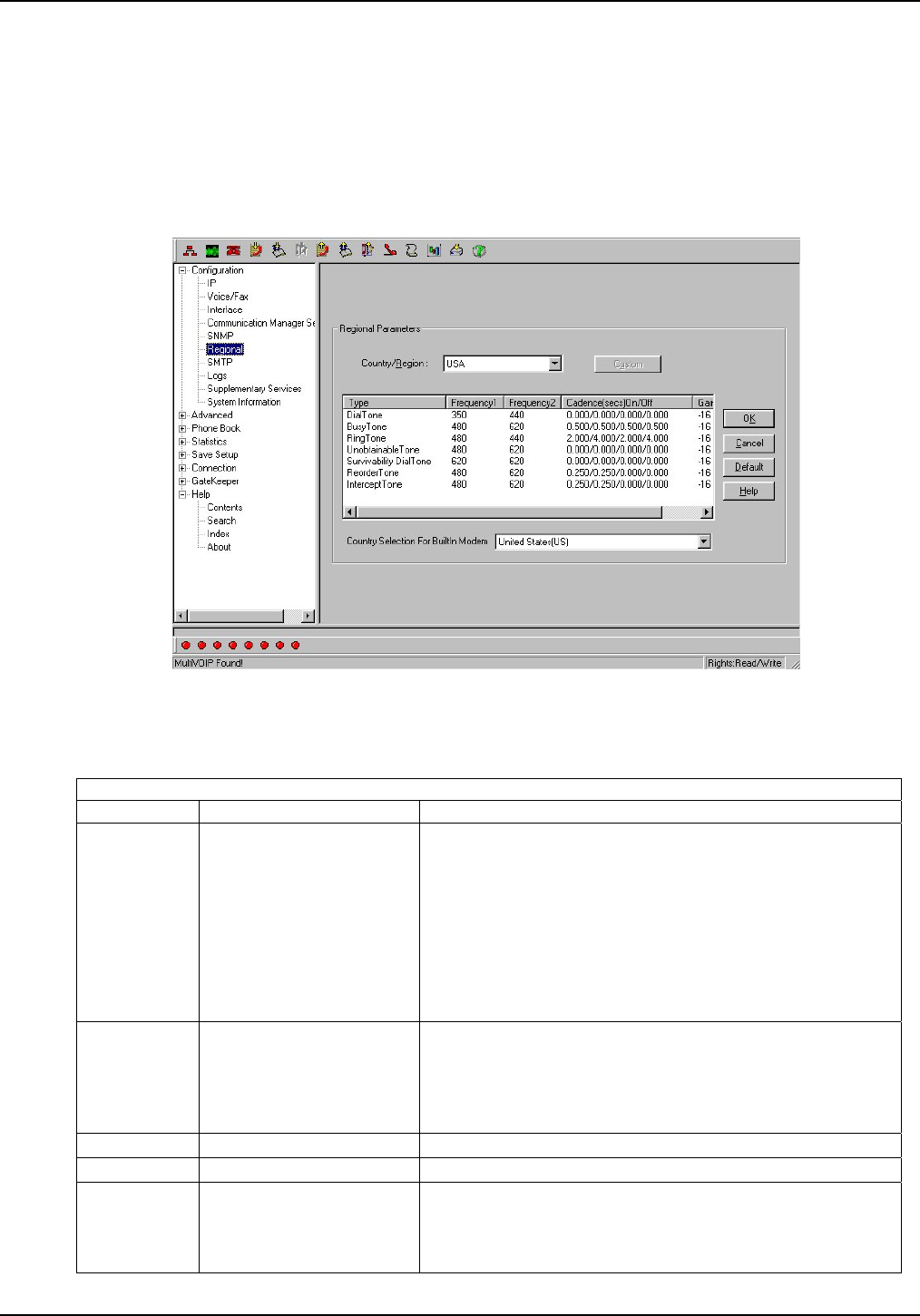Expand the Connection tree node

click(182, 469)
